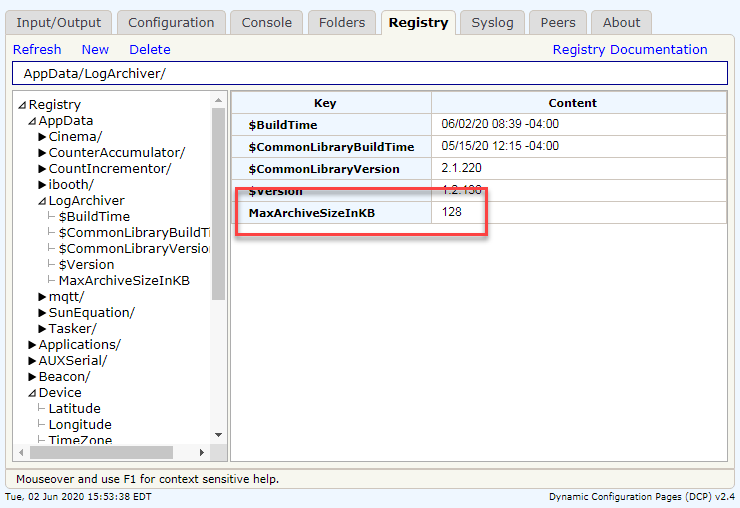Click the Refresh link
The height and width of the screenshot is (508, 740).
tap(37, 50)
